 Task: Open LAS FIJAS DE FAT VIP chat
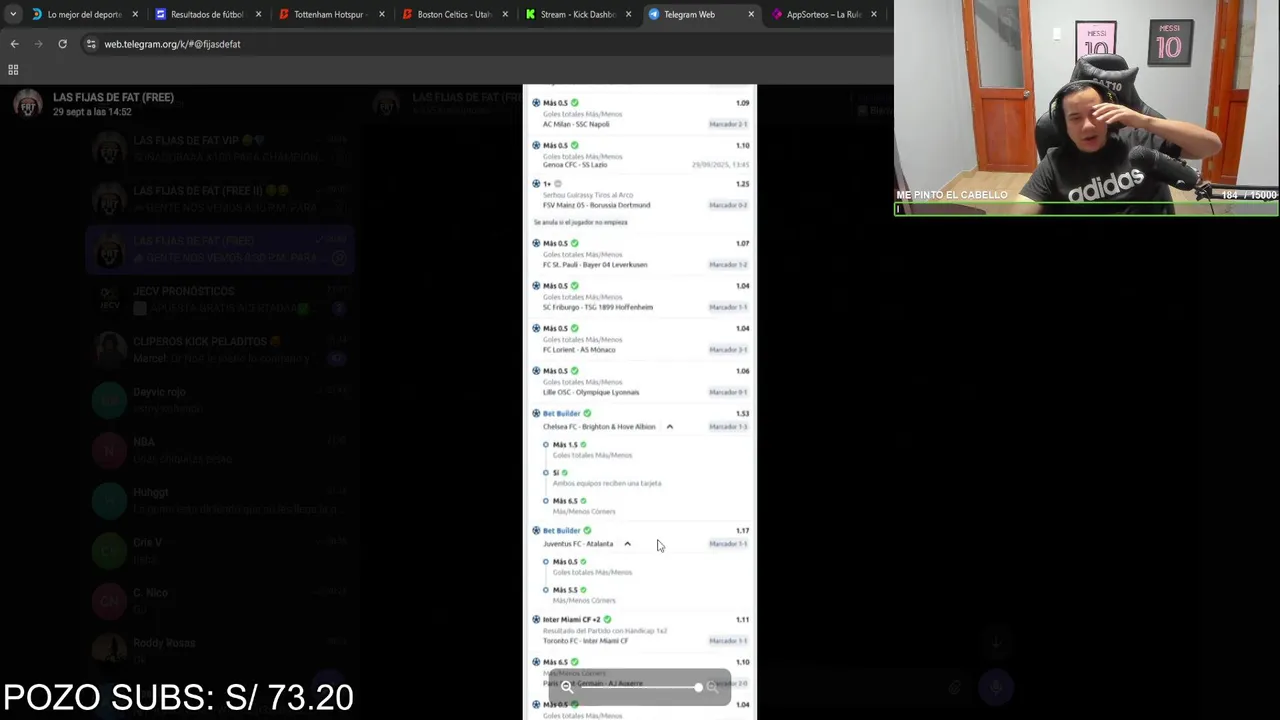[218, 149]
